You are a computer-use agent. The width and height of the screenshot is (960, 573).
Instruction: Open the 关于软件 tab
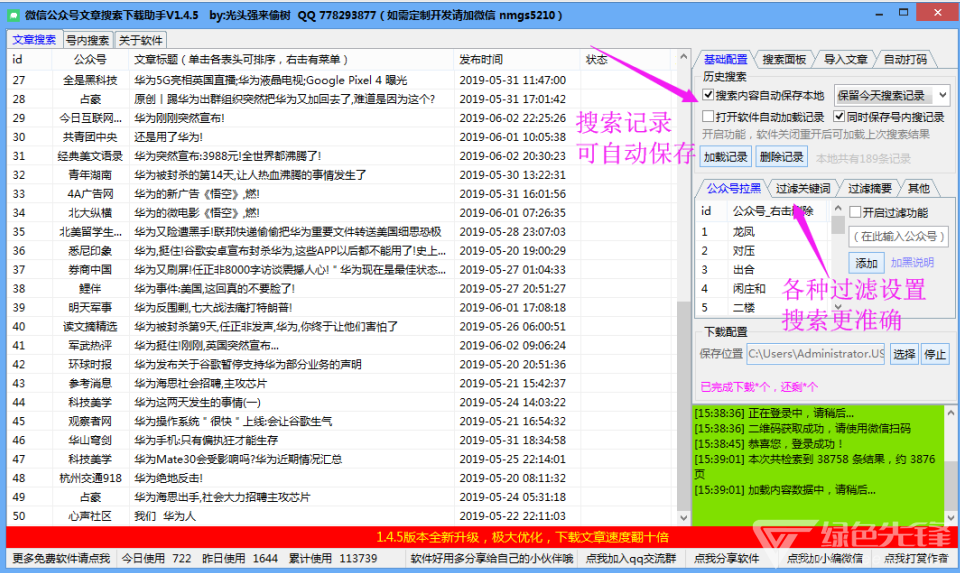140,40
